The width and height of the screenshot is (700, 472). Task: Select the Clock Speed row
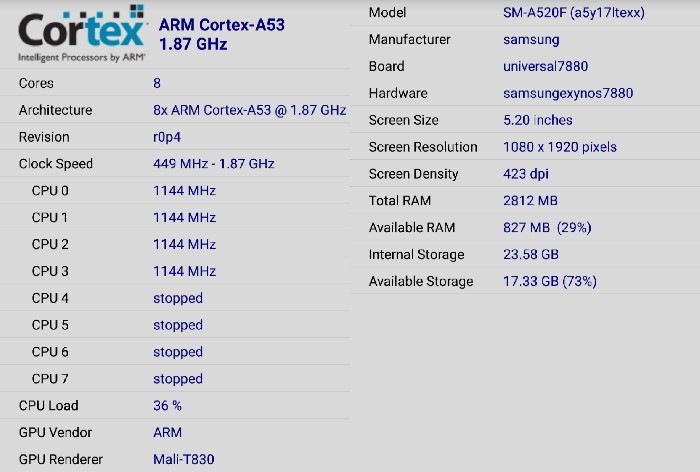(x=175, y=163)
